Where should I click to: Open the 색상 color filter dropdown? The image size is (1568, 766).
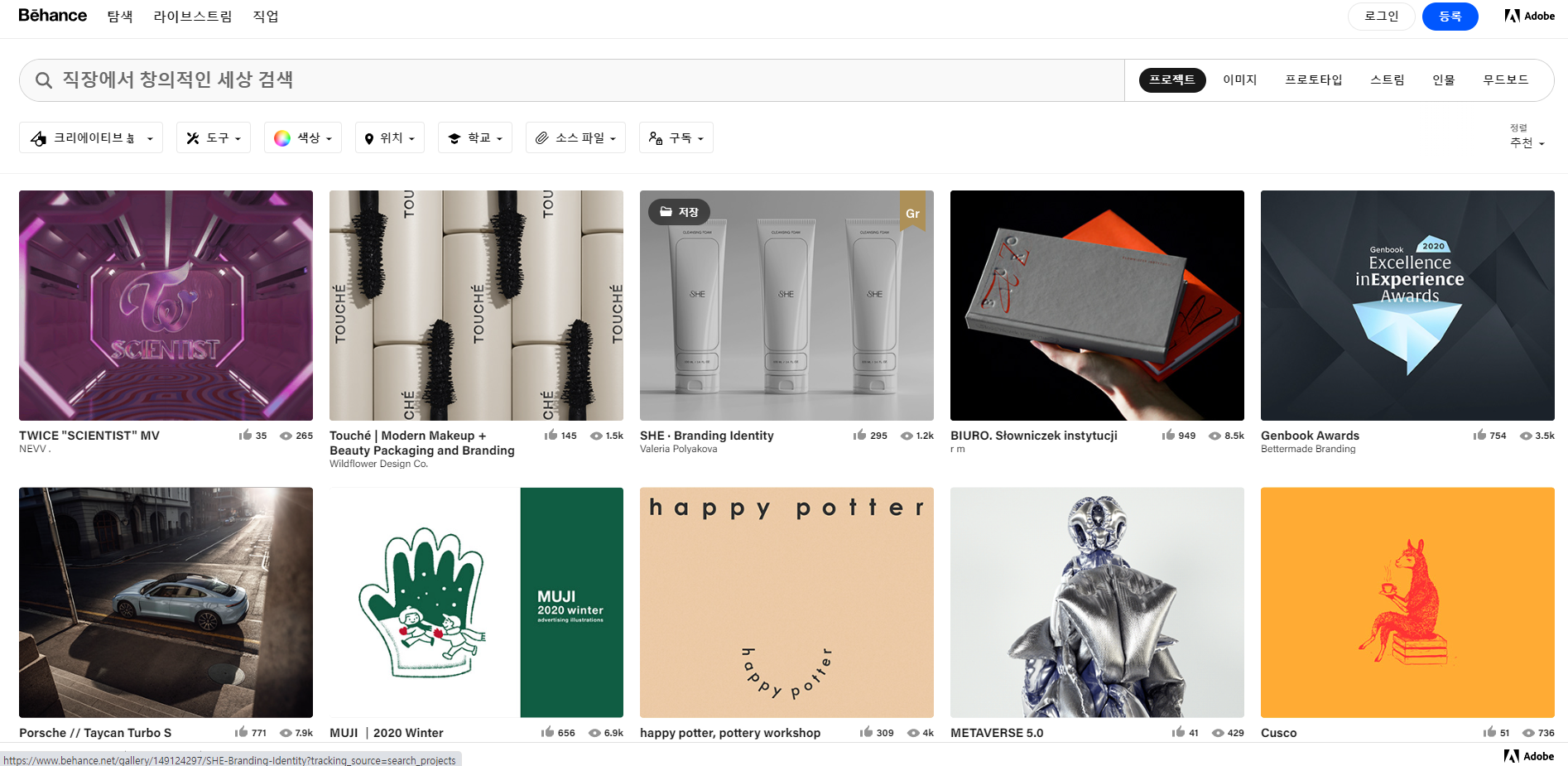point(303,137)
